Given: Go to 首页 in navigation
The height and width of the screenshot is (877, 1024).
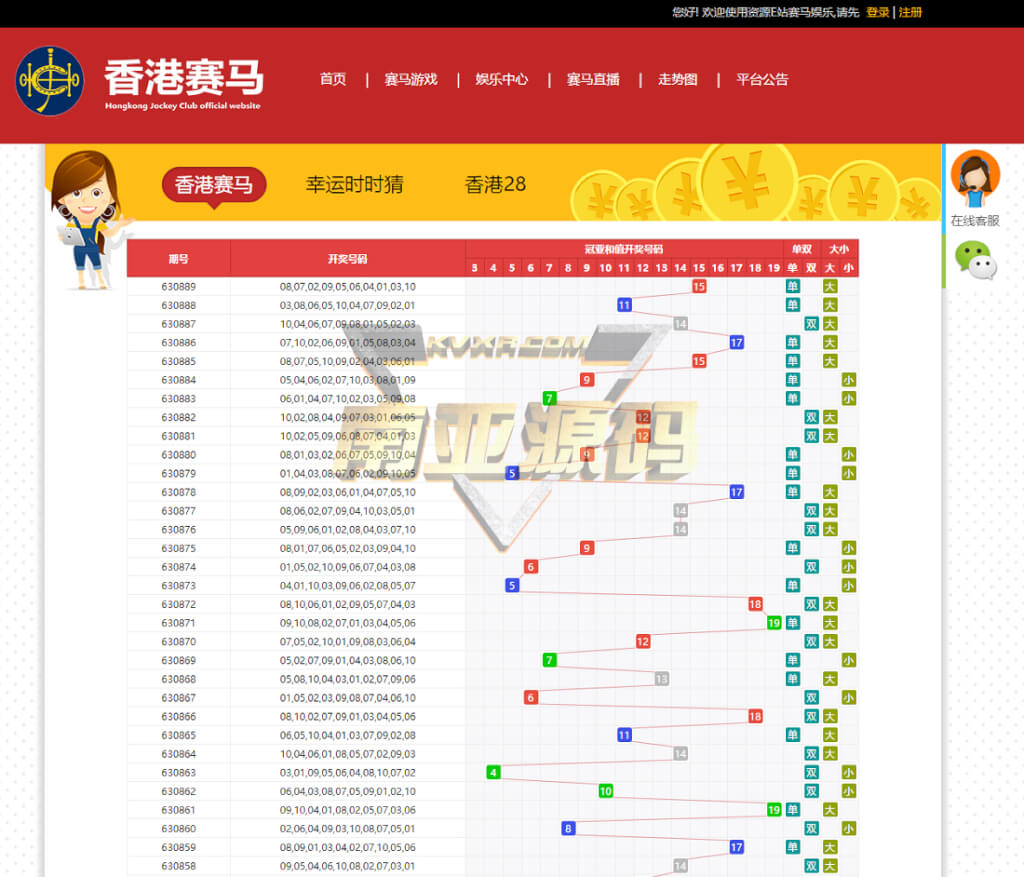Looking at the screenshot, I should 333,79.
